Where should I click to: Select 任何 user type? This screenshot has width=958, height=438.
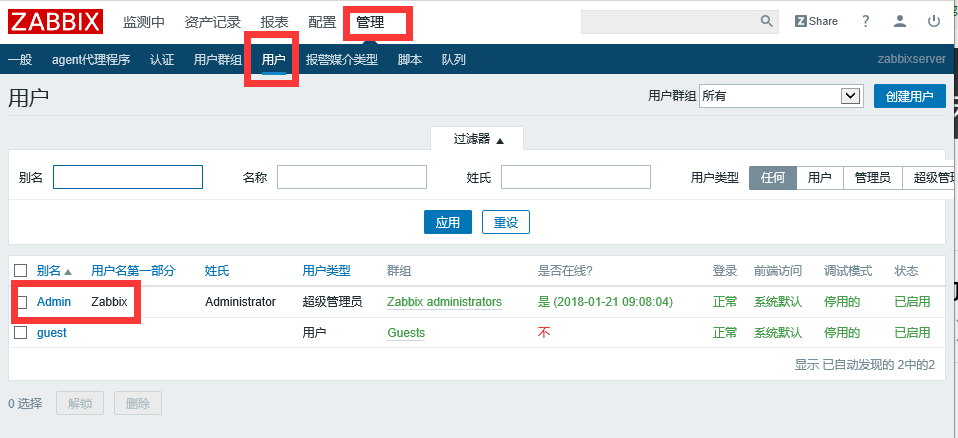coord(773,178)
